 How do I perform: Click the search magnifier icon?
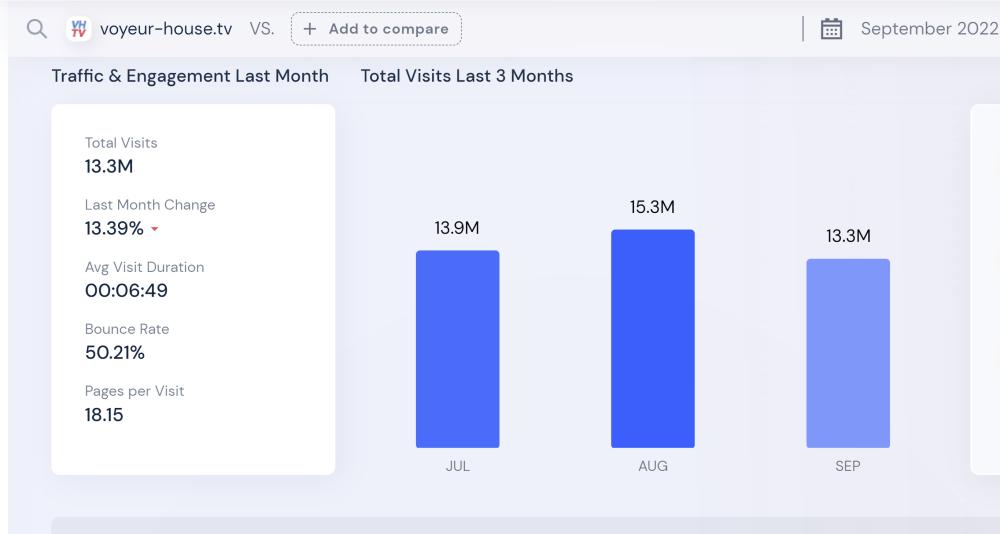coord(37,29)
